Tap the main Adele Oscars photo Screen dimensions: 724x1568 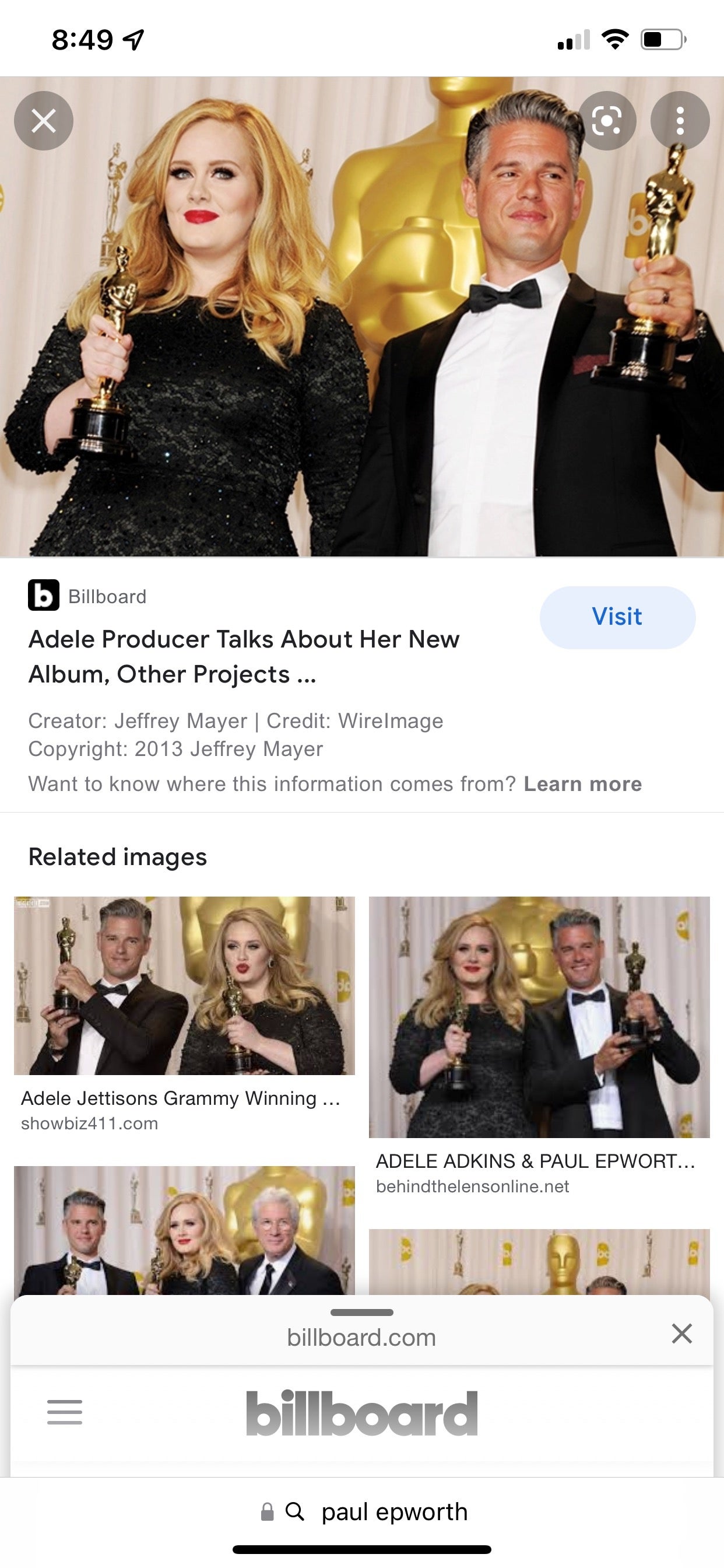pos(362,317)
